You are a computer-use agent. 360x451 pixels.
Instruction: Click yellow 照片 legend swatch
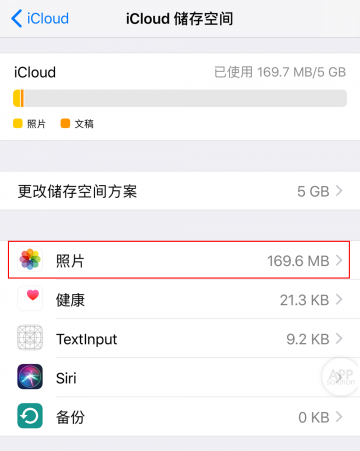pos(18,123)
